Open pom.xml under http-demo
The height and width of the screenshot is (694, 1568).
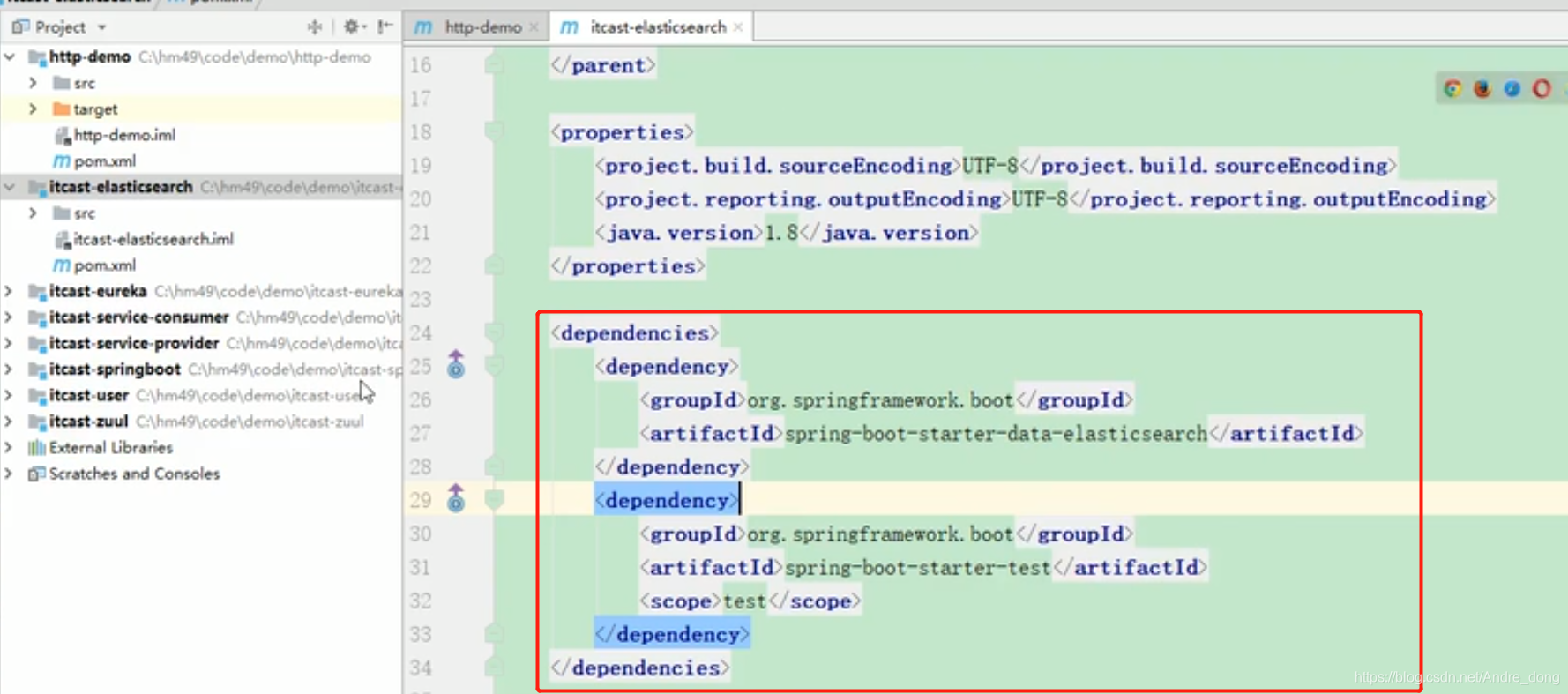pyautogui.click(x=104, y=161)
